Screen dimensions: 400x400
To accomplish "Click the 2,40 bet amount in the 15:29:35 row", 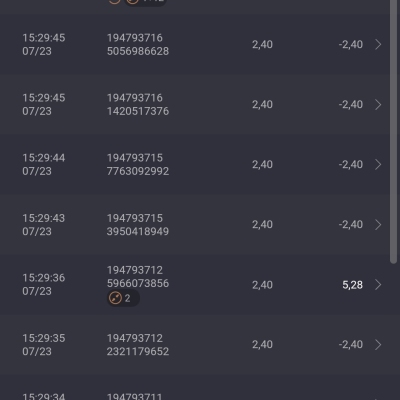I will click(x=262, y=344).
